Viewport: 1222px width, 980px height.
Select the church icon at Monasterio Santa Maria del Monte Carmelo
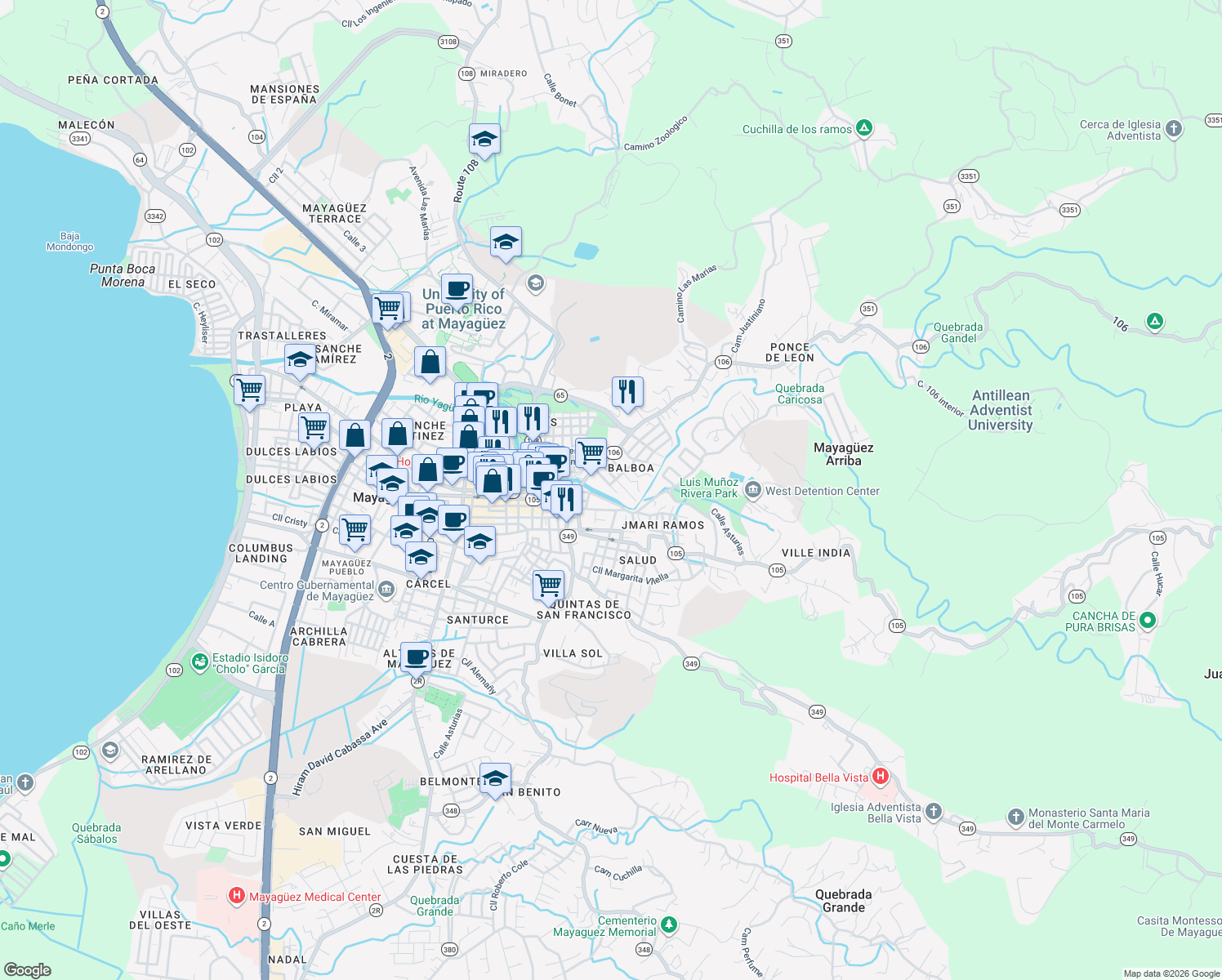tap(1016, 817)
